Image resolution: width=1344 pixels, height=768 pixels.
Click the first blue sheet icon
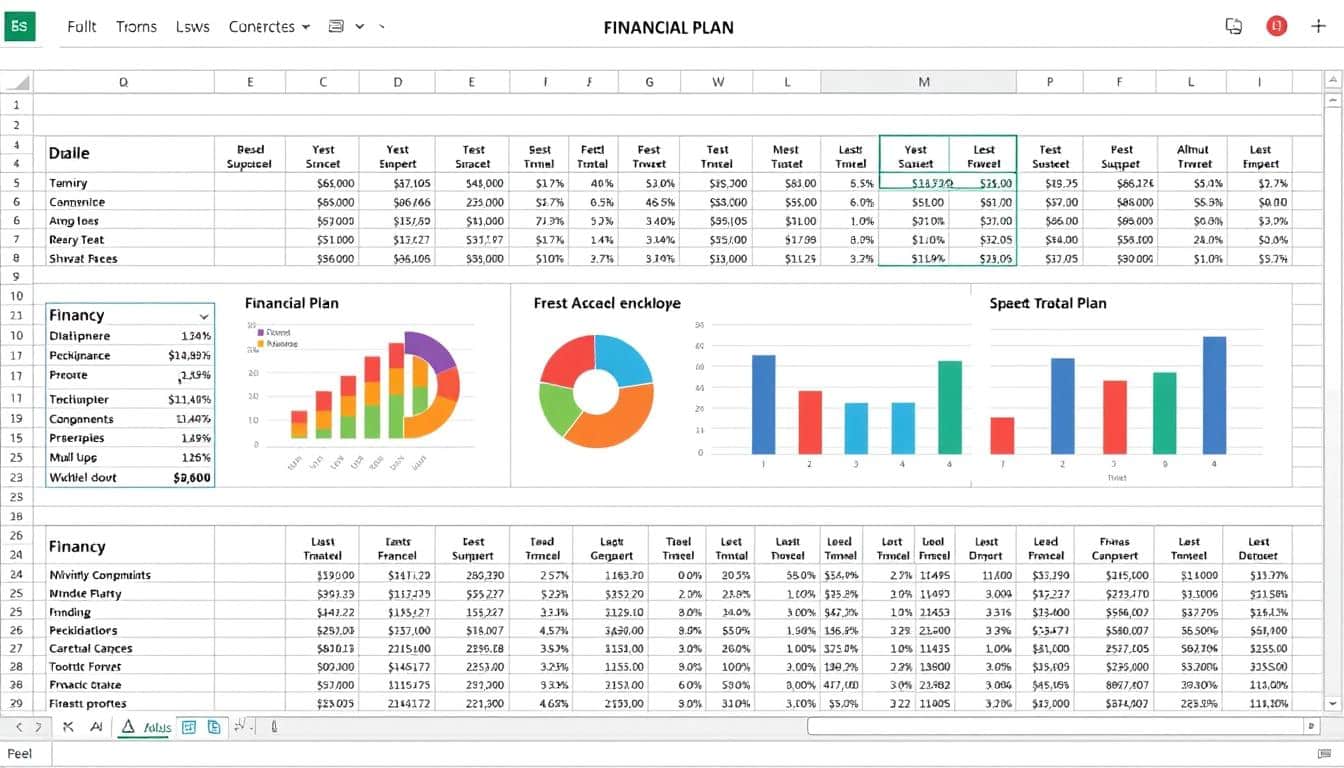[x=188, y=727]
